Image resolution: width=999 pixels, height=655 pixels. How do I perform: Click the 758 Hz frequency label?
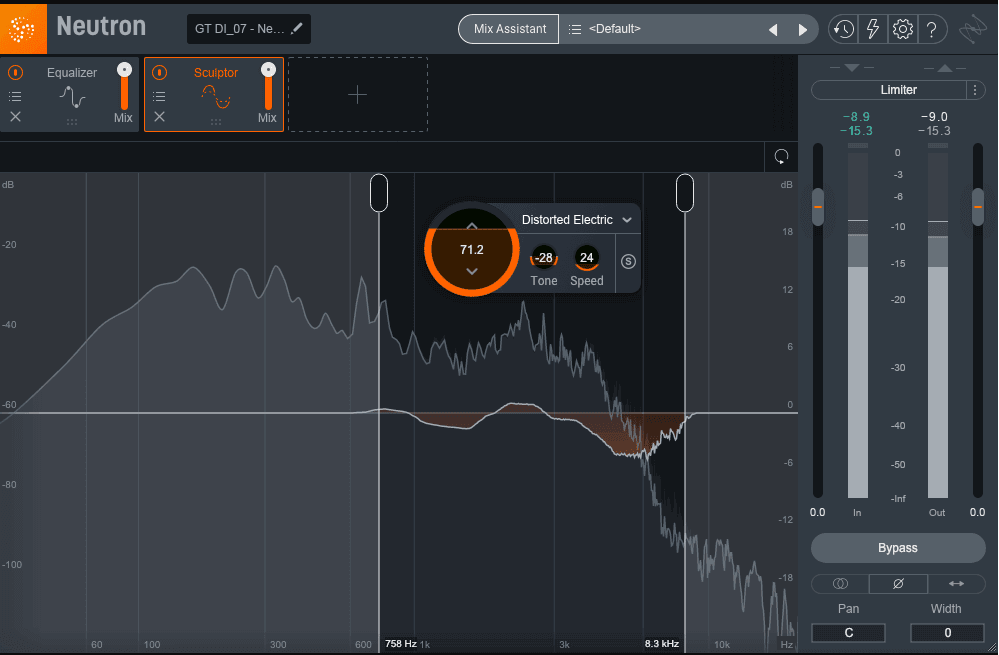401,644
